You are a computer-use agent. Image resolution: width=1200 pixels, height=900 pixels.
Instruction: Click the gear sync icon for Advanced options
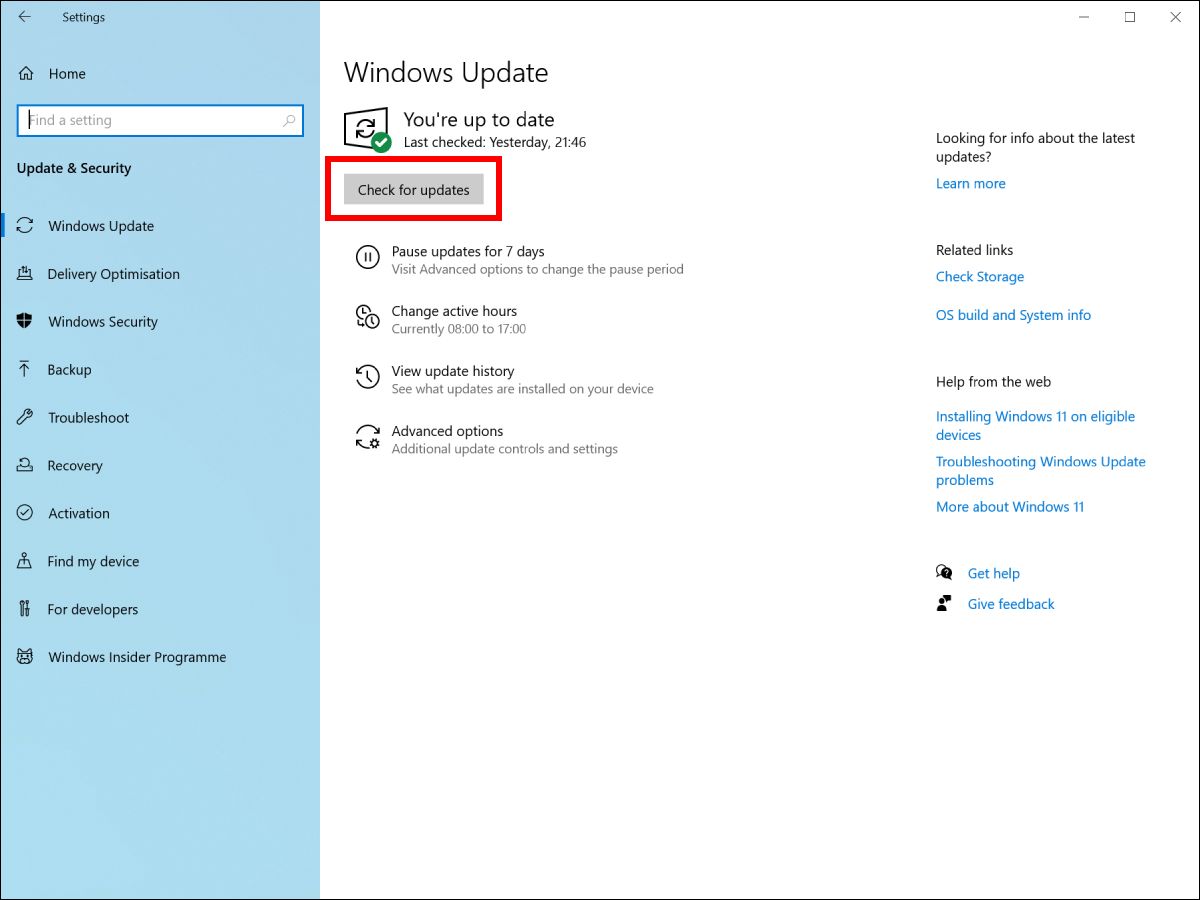(368, 438)
